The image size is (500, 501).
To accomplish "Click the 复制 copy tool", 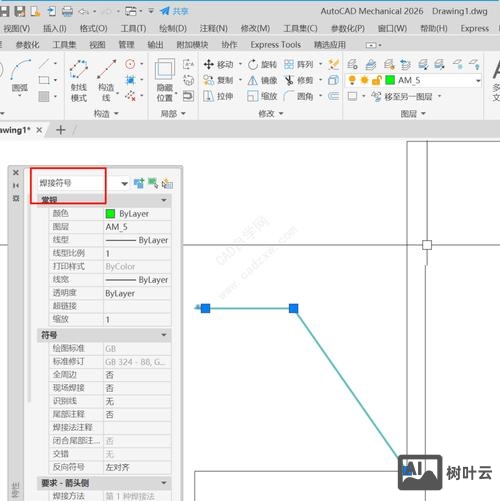I will click(x=219, y=80).
